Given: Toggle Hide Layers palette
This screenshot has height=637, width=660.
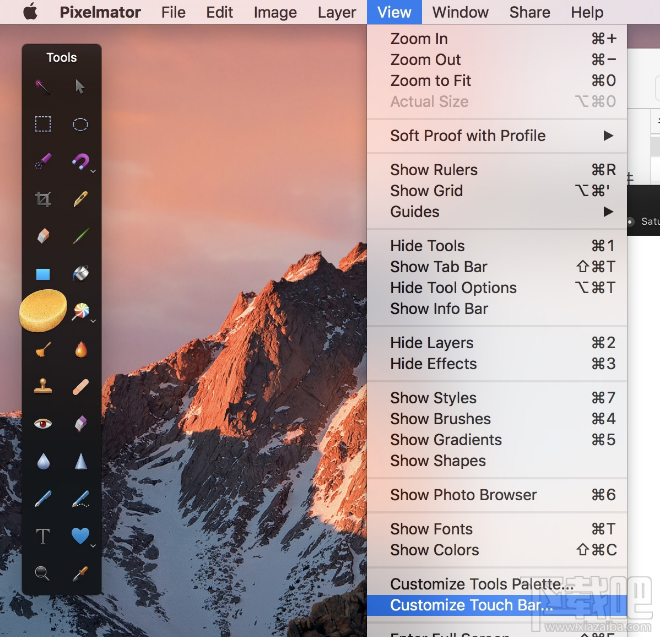Looking at the screenshot, I should coord(497,343).
